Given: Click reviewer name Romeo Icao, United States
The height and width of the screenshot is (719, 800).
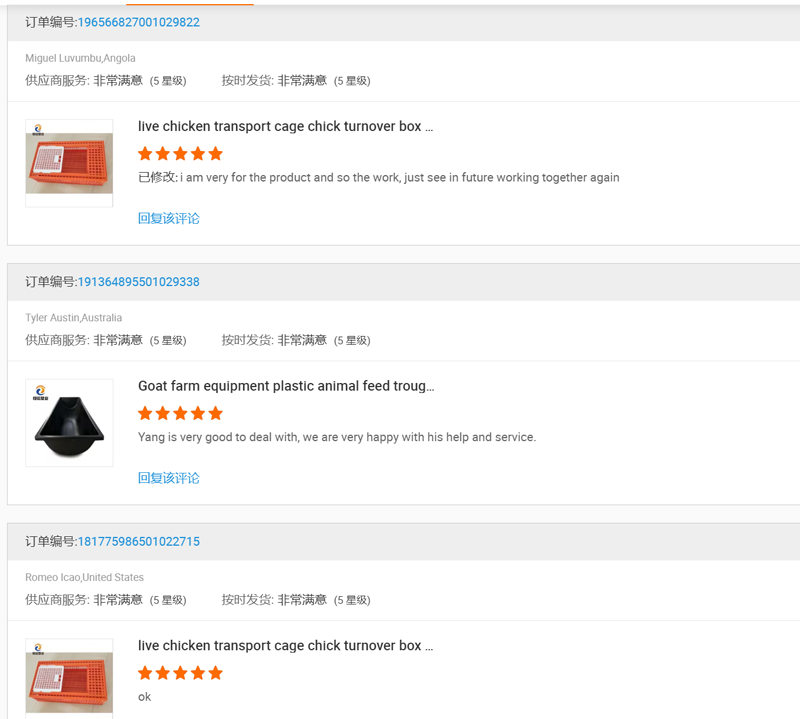Looking at the screenshot, I should point(84,577).
